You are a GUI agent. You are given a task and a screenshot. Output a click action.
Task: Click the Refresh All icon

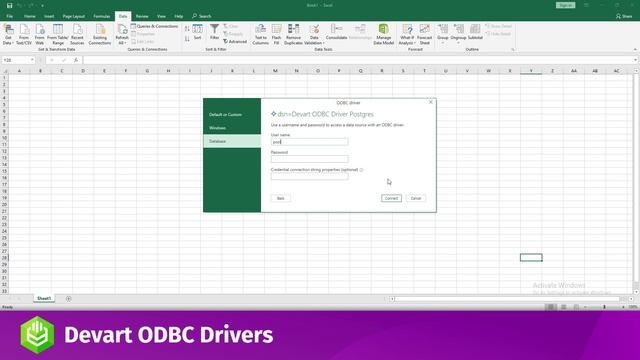pyautogui.click(x=122, y=30)
